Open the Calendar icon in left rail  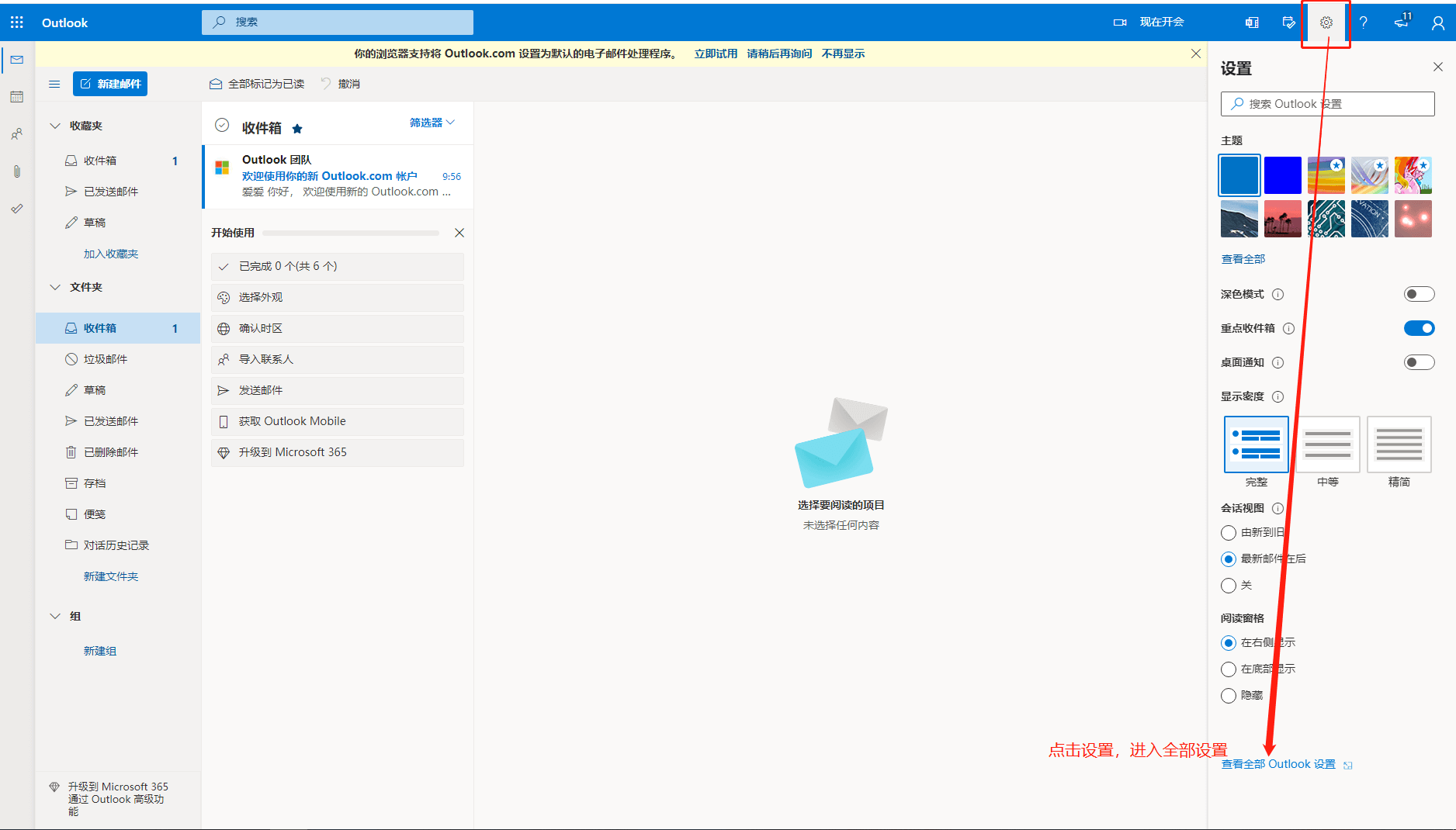(x=17, y=97)
